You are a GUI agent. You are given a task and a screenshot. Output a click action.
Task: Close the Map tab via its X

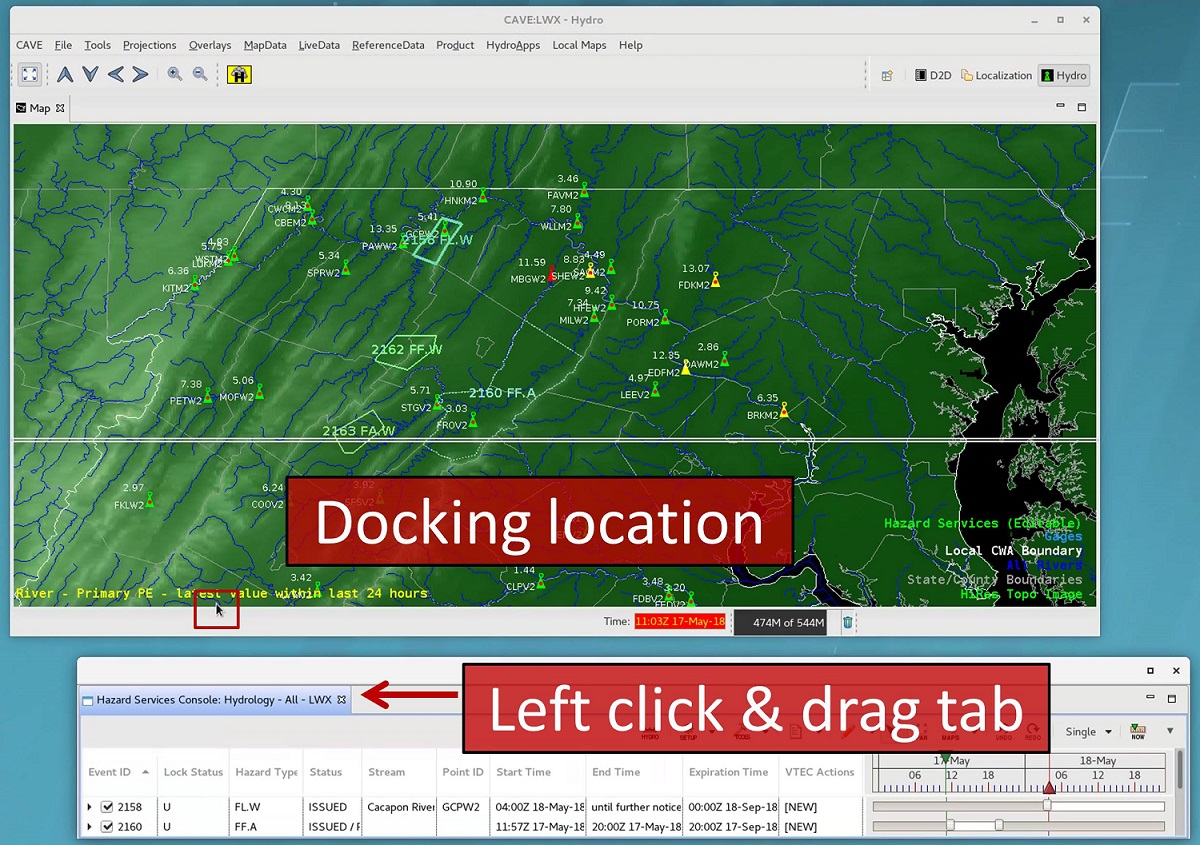point(60,108)
